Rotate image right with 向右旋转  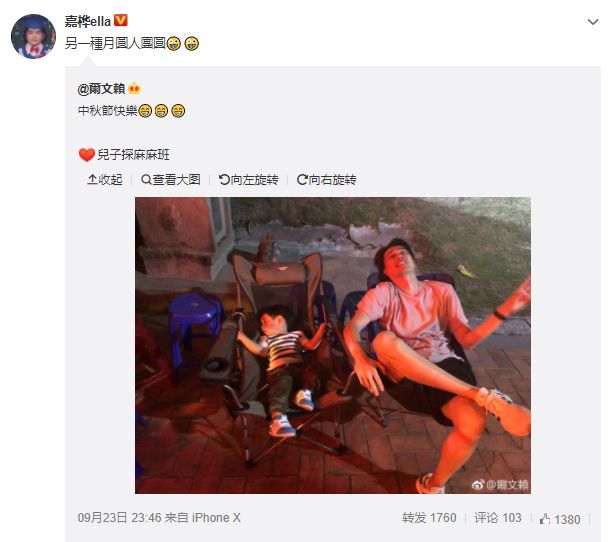pyautogui.click(x=326, y=180)
